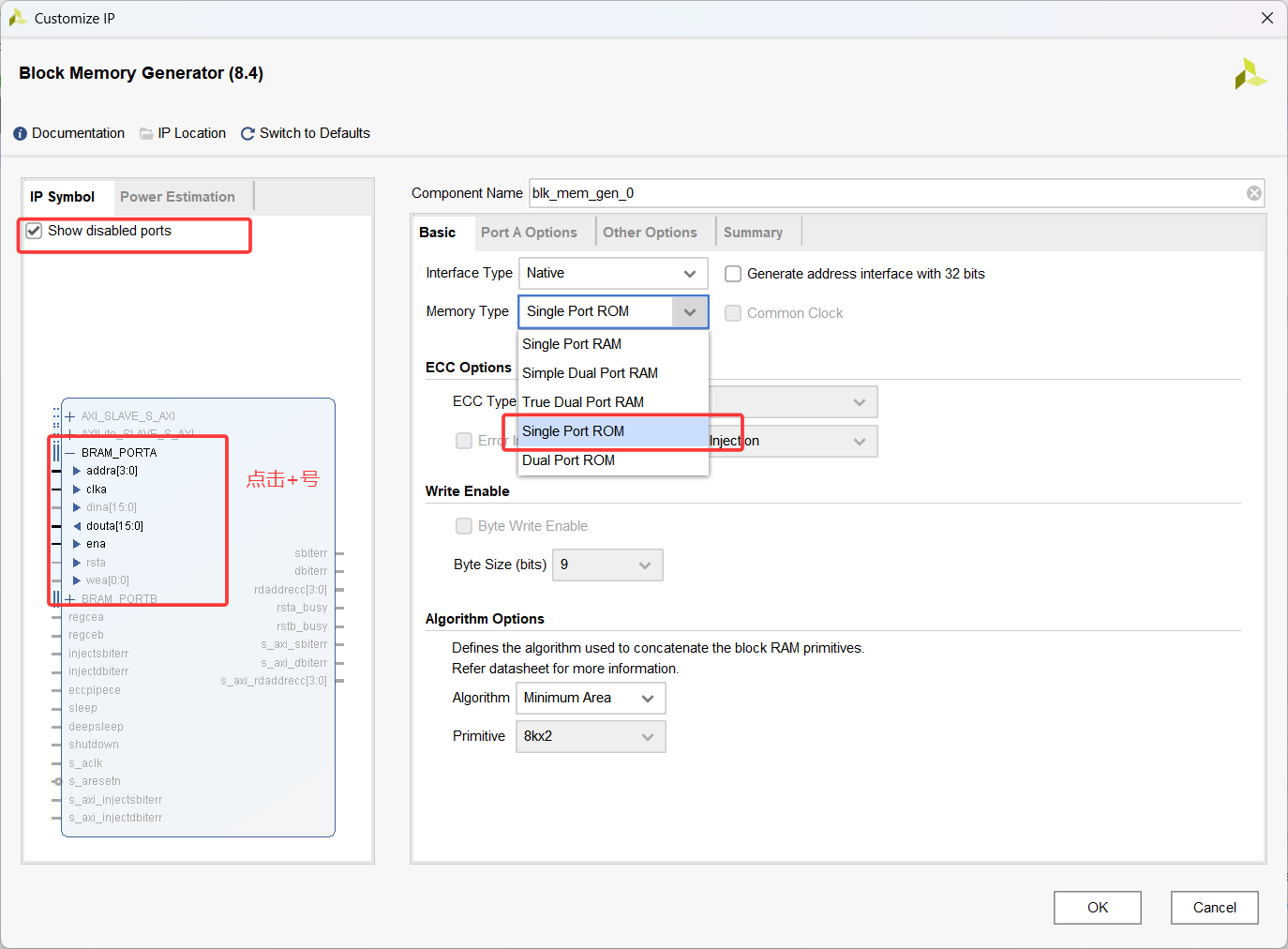Screen dimensions: 1288x949
Task: Select True Dual Port RAM option
Action: click(613, 402)
